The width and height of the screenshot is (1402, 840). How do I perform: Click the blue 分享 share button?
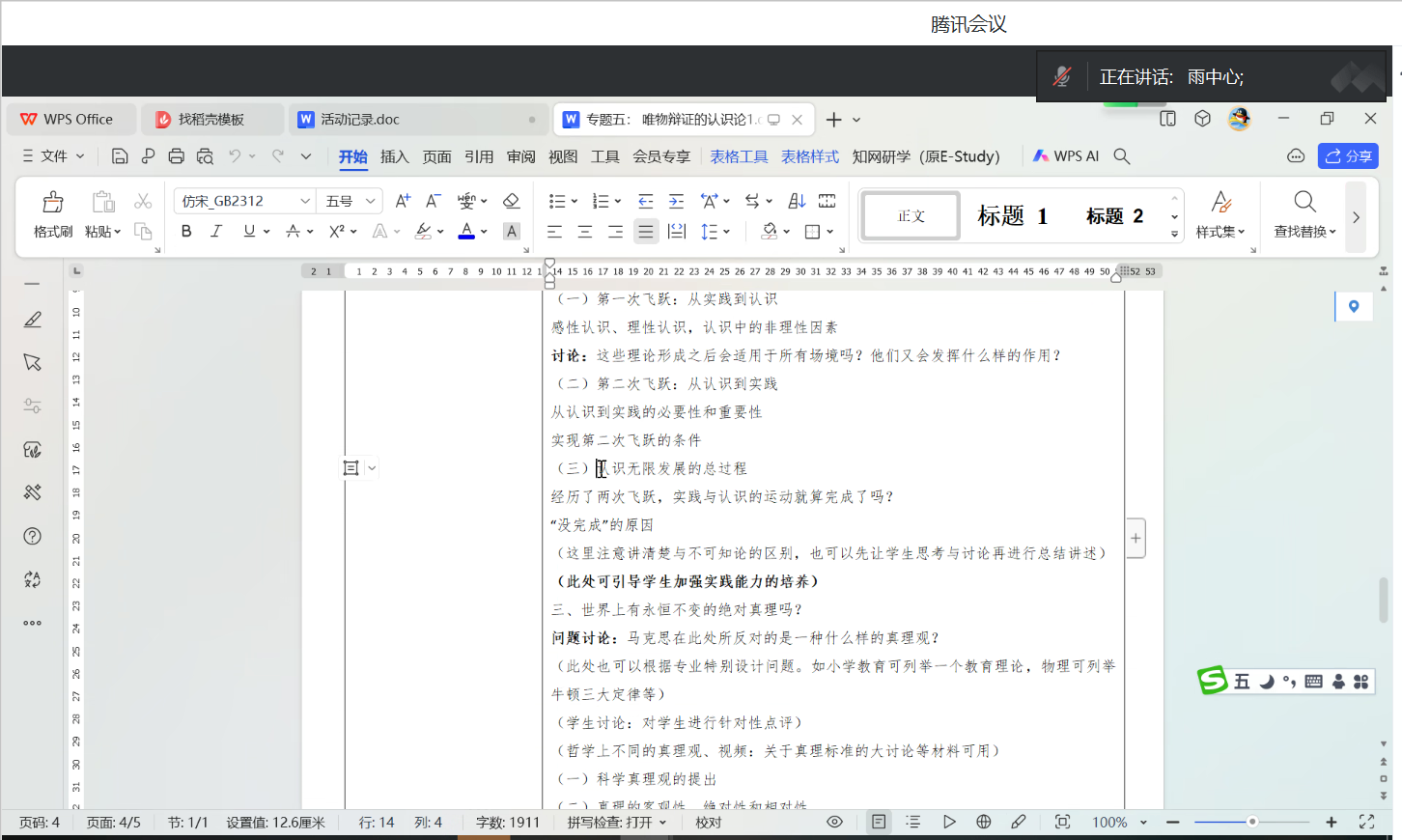[x=1348, y=156]
